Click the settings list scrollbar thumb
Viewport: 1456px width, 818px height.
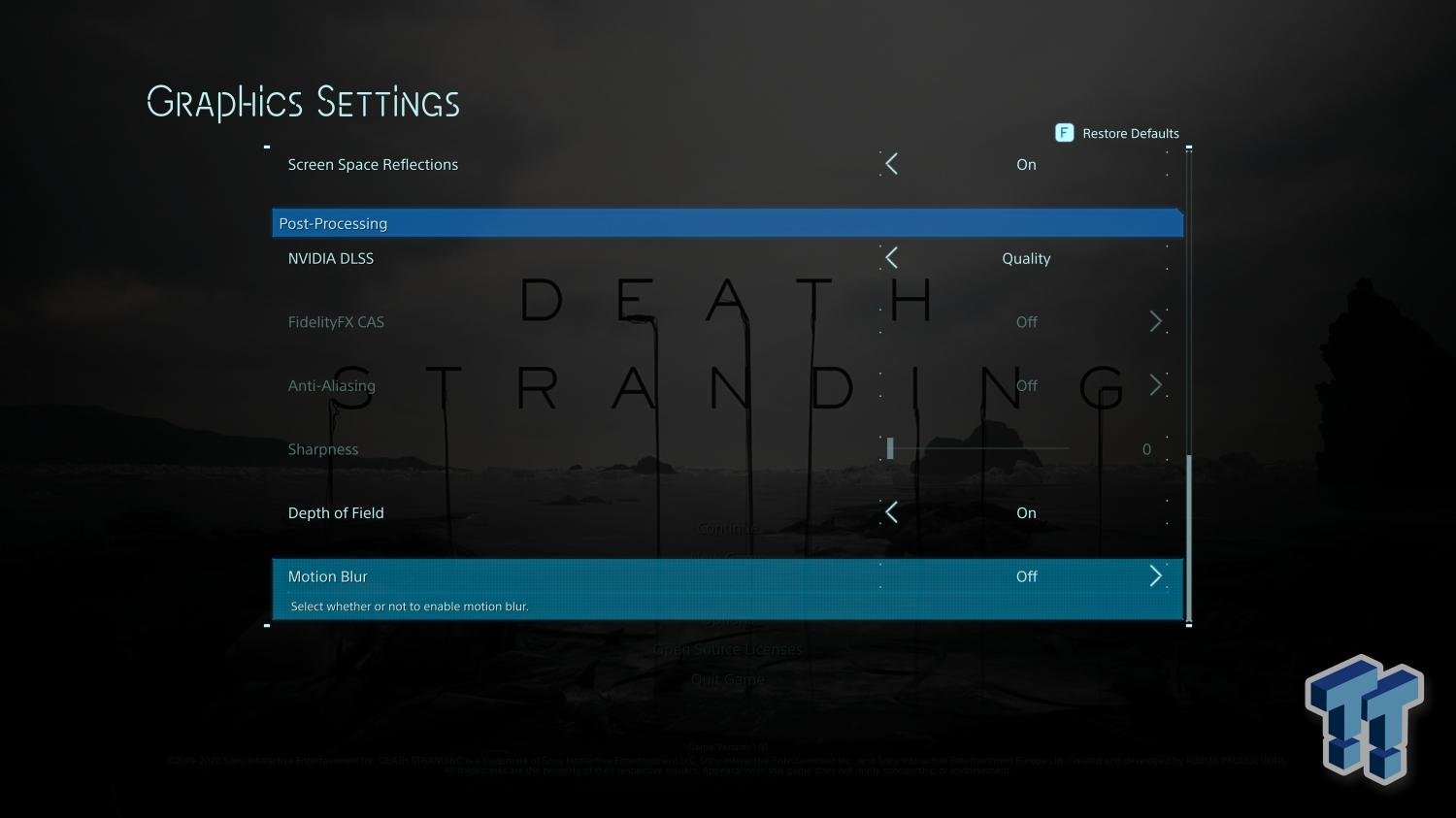coord(1189,538)
